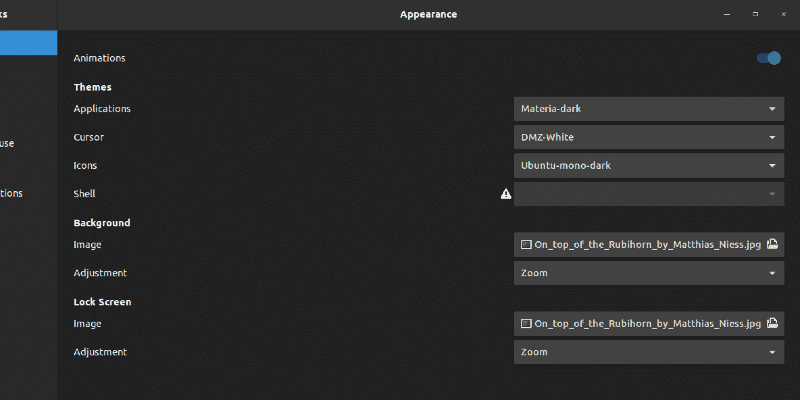Screen dimensions: 800x400
Task: Open the Icons theme dropdown showing Ubuntu-mono-dark
Action: (x=648, y=166)
